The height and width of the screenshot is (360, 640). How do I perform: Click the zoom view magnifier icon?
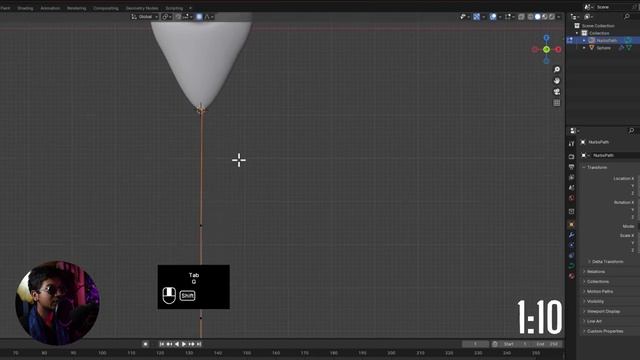557,69
